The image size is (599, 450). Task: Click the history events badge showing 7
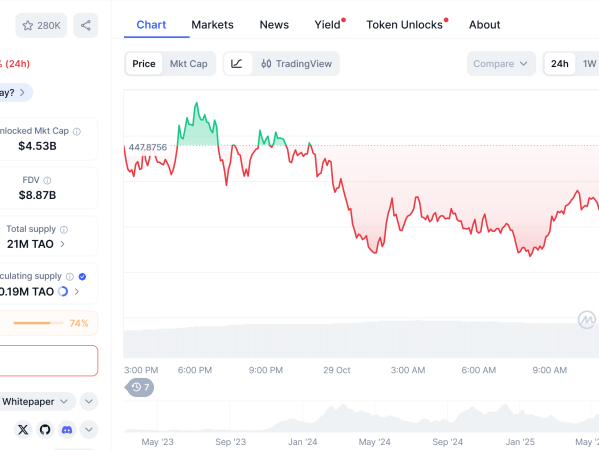pyautogui.click(x=140, y=387)
